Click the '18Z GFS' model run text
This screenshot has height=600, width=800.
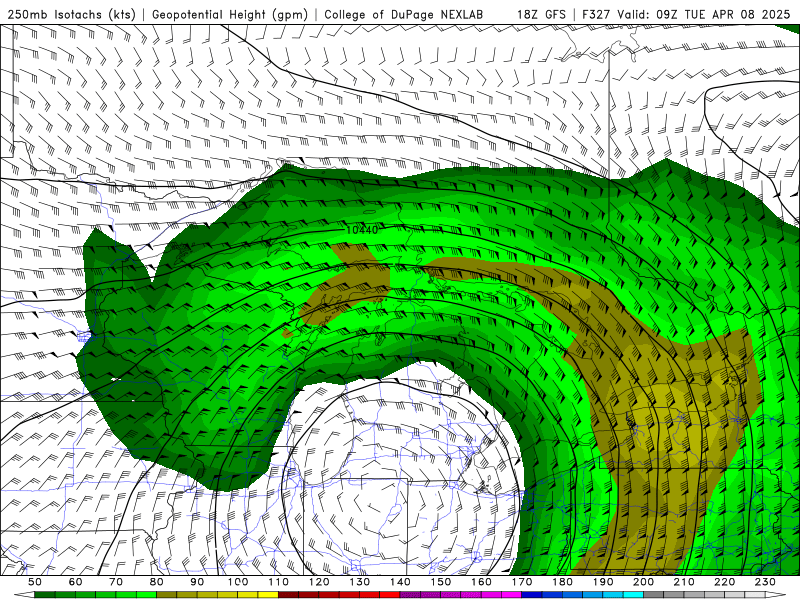click(541, 15)
